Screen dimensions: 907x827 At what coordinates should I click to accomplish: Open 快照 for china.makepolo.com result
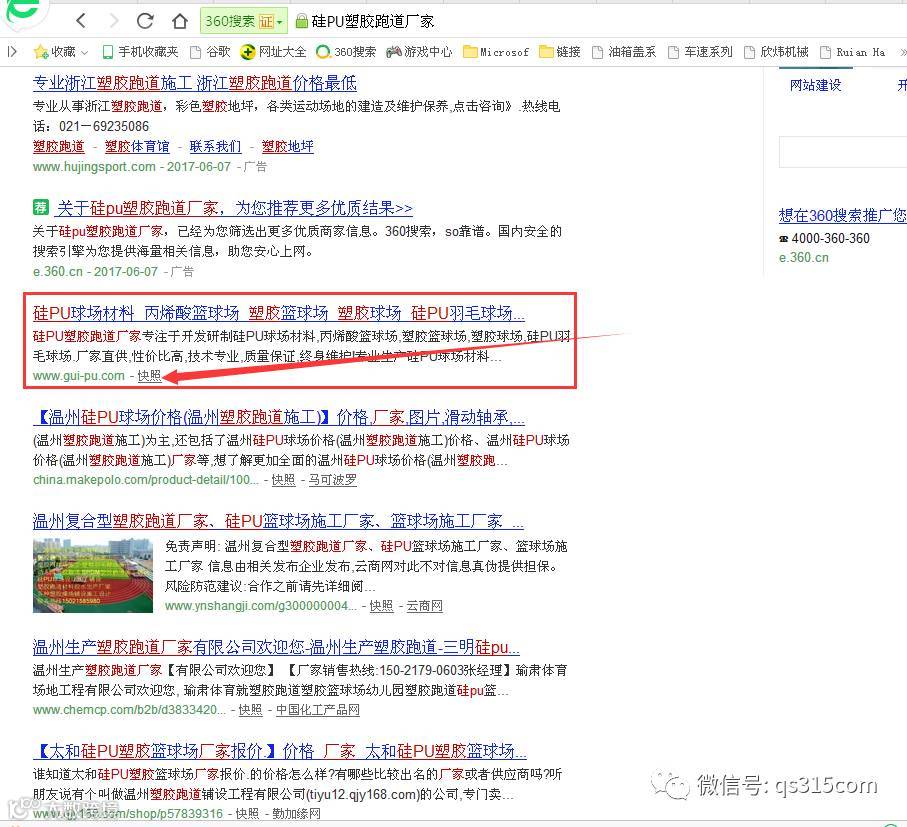point(283,480)
